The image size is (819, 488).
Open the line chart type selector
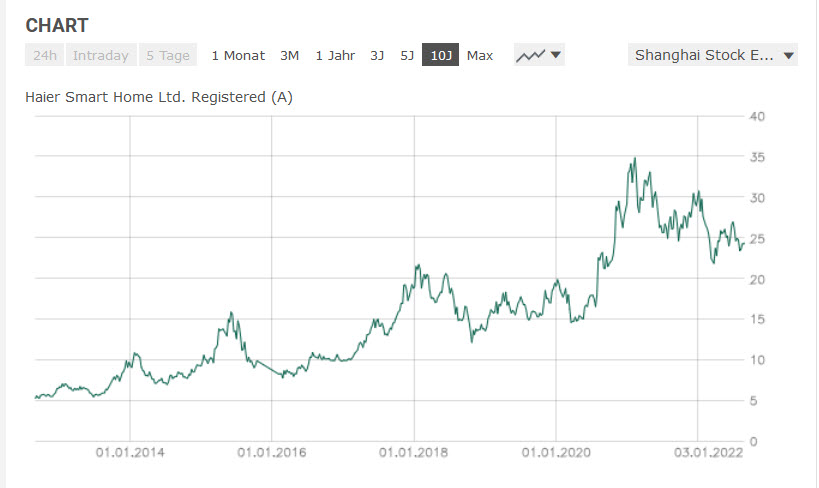(539, 55)
